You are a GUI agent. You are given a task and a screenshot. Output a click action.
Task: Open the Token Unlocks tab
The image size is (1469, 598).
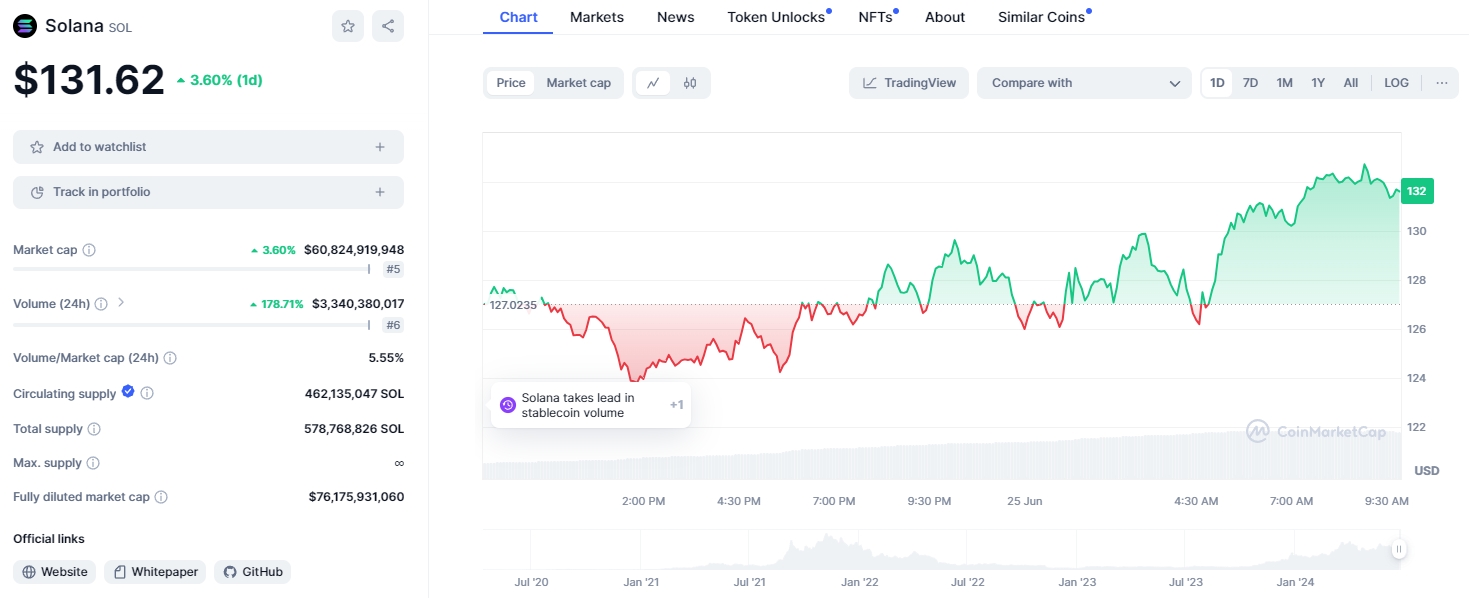[777, 17]
